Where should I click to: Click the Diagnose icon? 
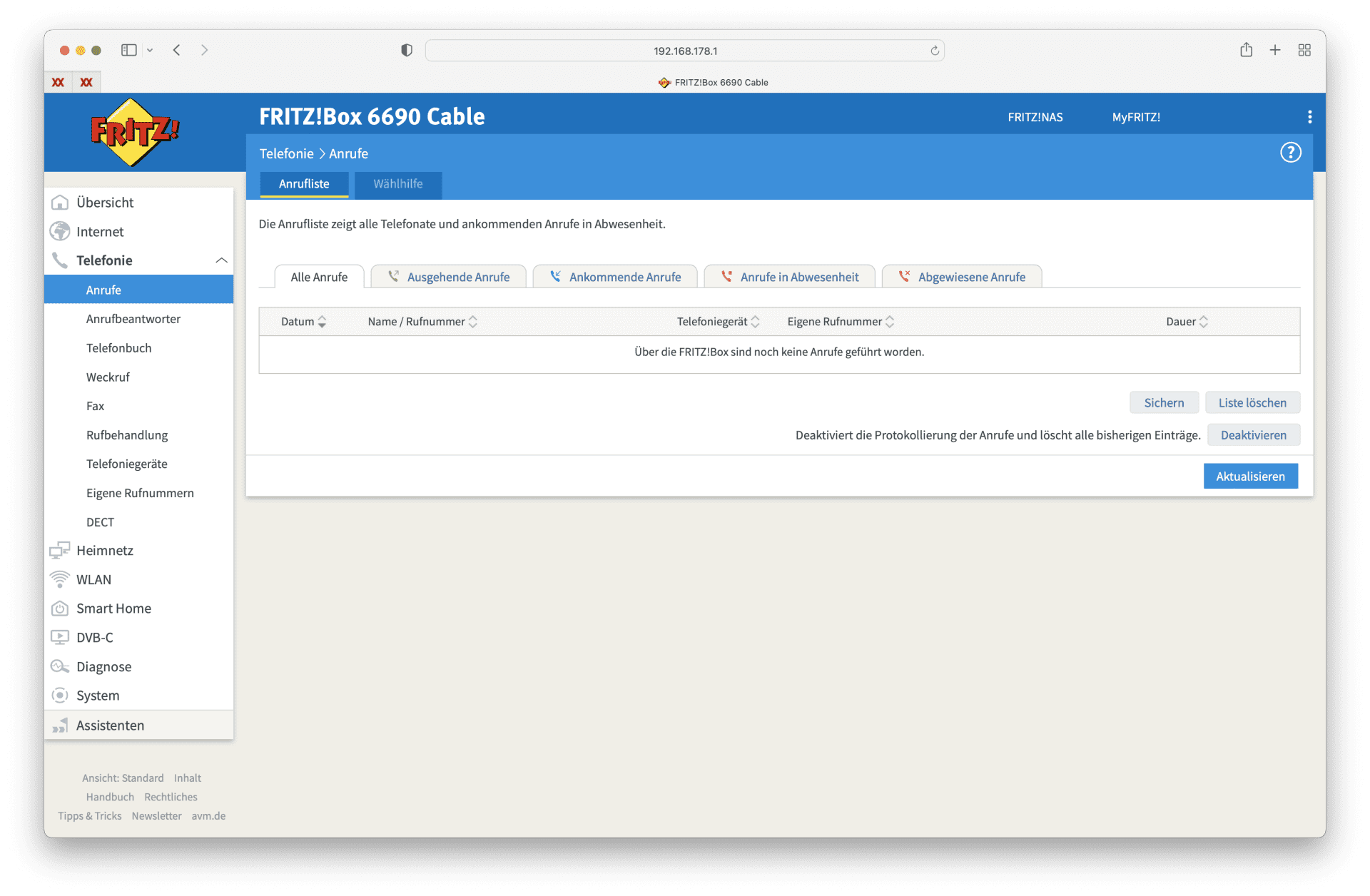click(60, 666)
